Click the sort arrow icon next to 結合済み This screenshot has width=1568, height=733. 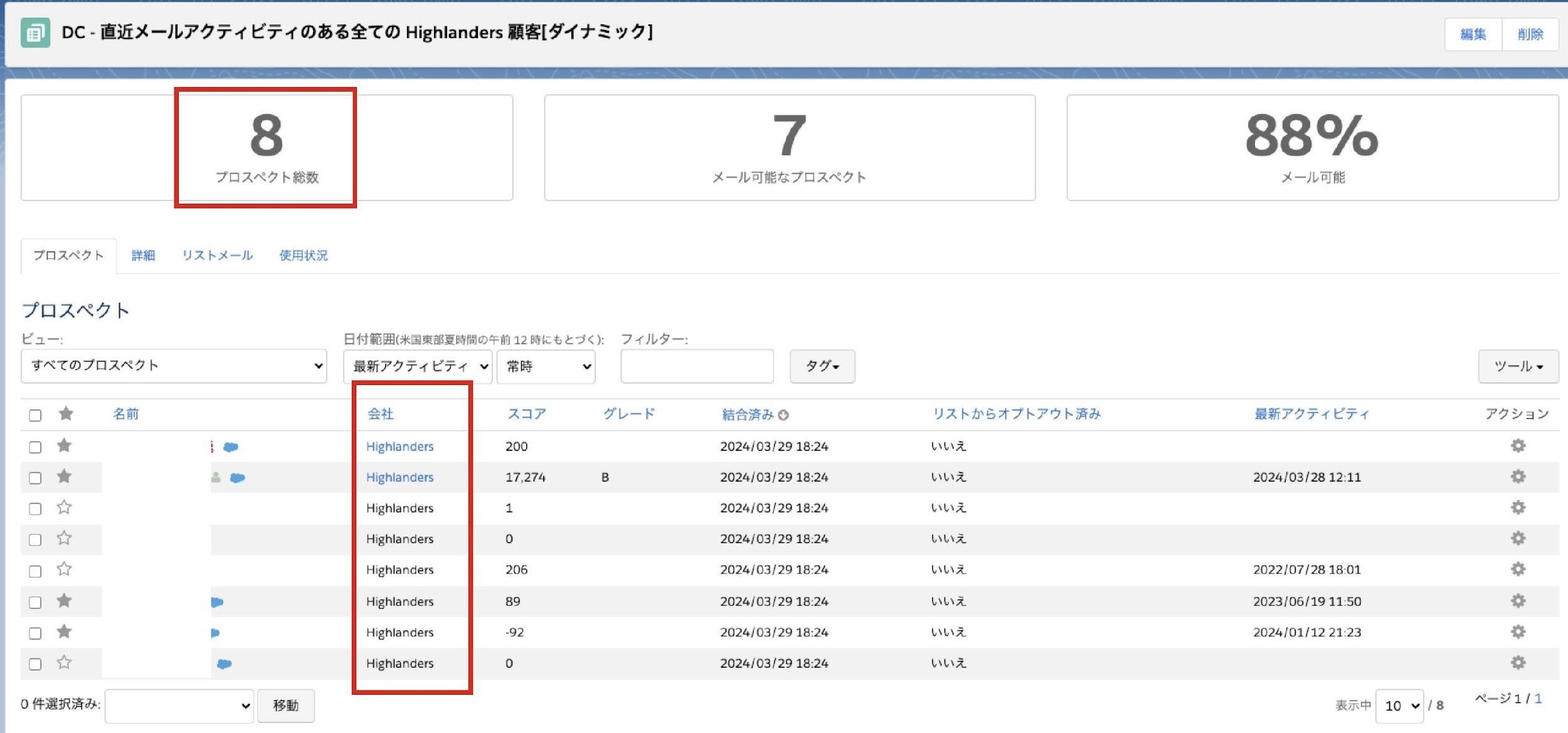point(783,415)
